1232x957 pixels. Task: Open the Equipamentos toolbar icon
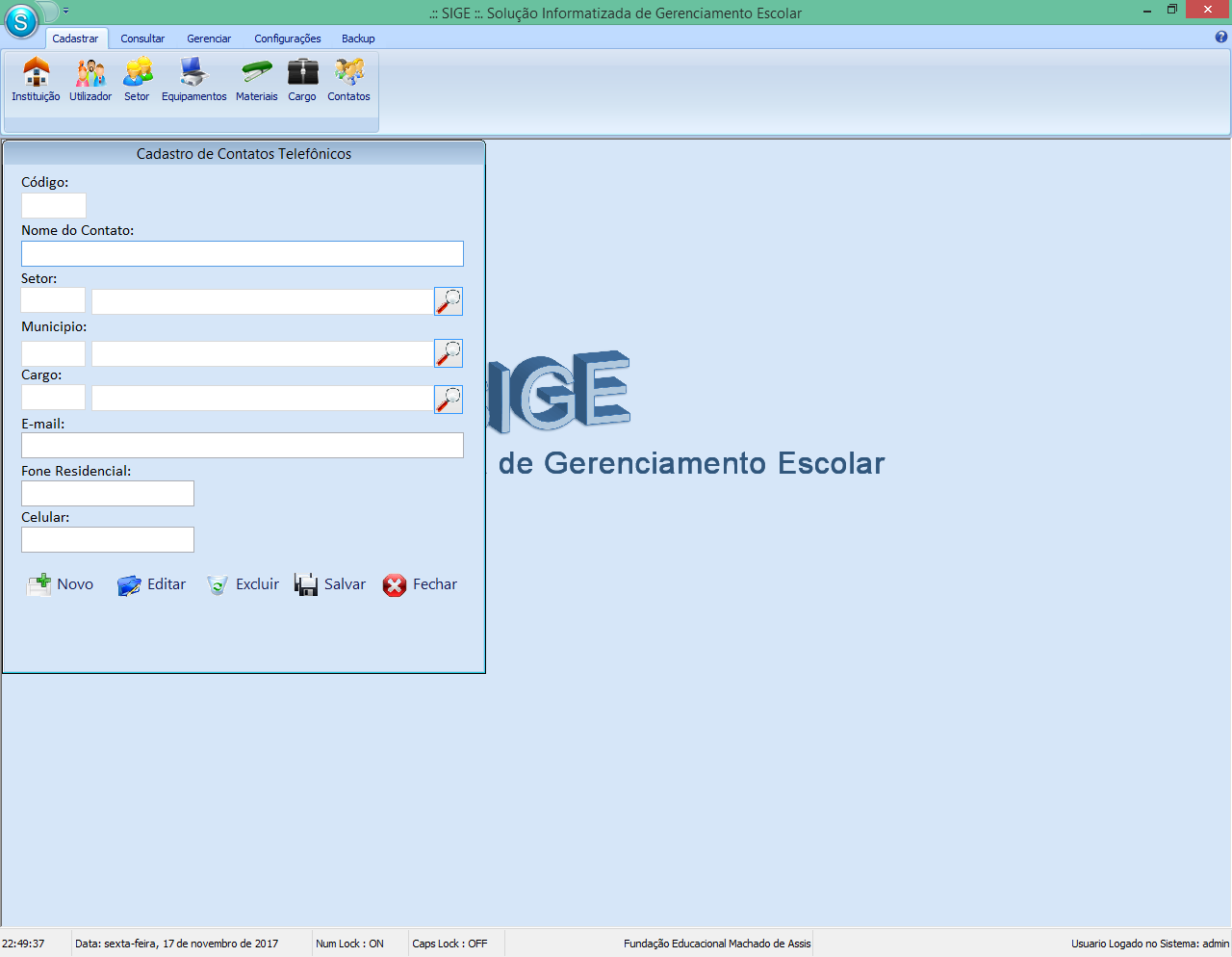click(x=192, y=79)
